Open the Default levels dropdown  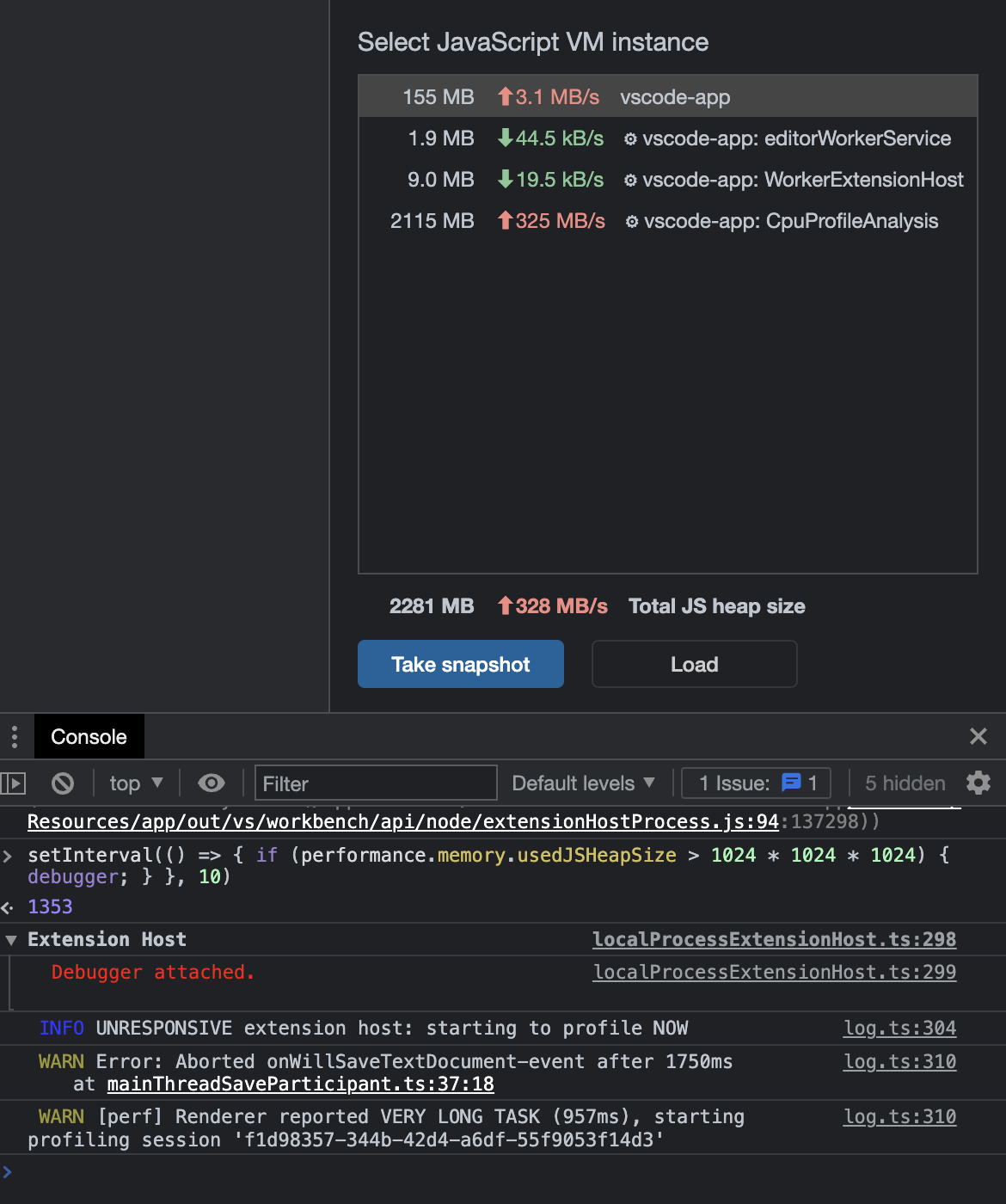point(583,783)
